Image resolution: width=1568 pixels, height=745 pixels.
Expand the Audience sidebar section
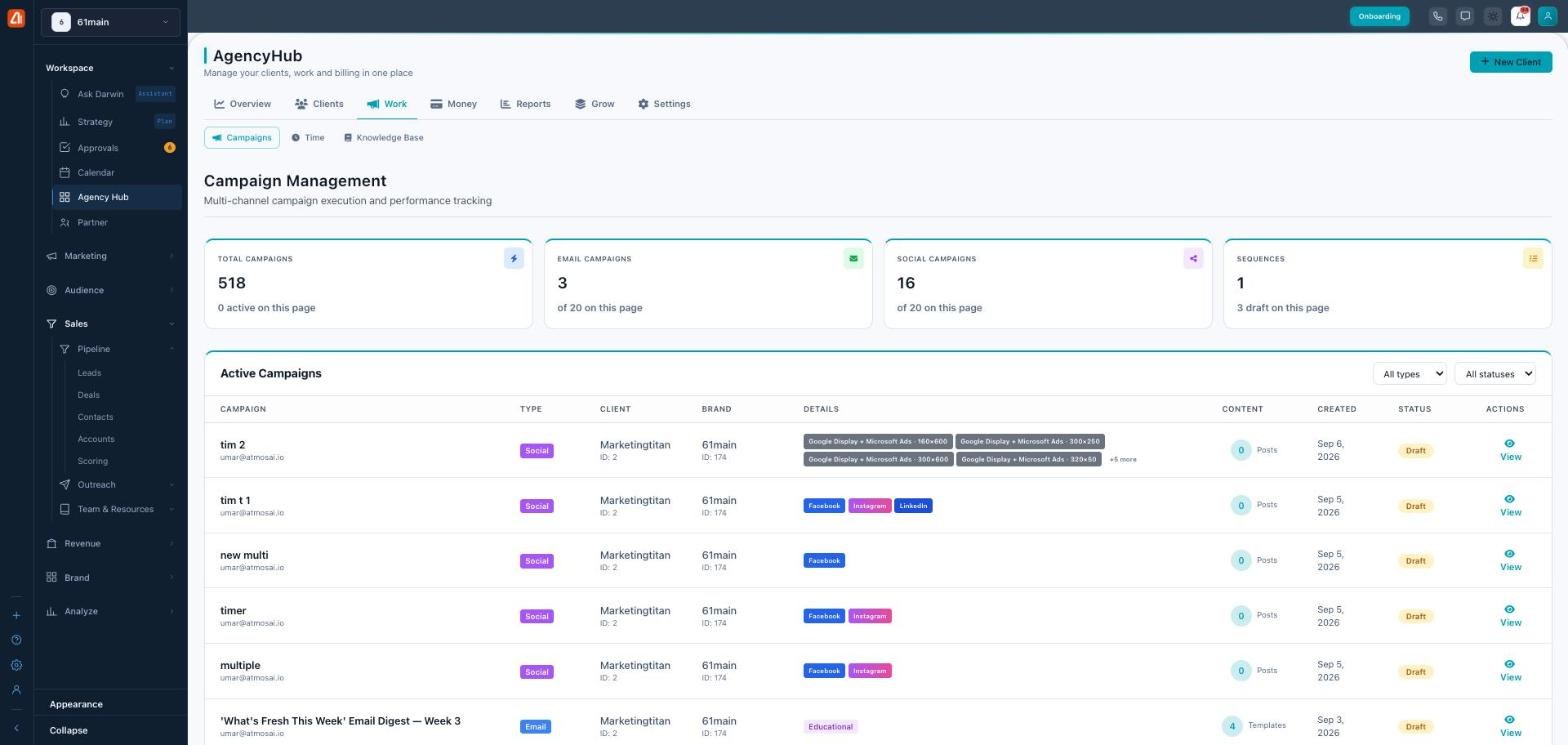tap(110, 290)
